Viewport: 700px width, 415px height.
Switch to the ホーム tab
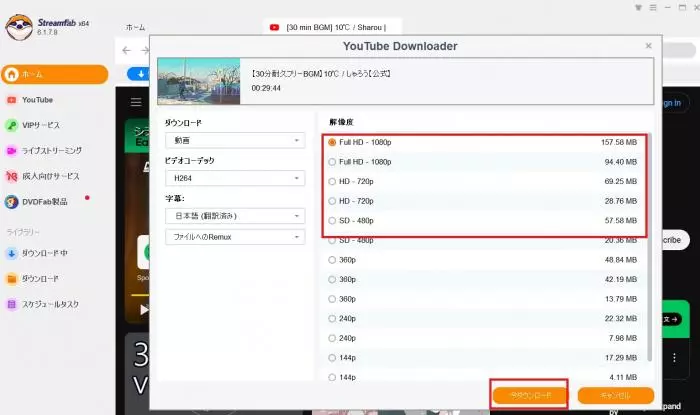coord(135,27)
